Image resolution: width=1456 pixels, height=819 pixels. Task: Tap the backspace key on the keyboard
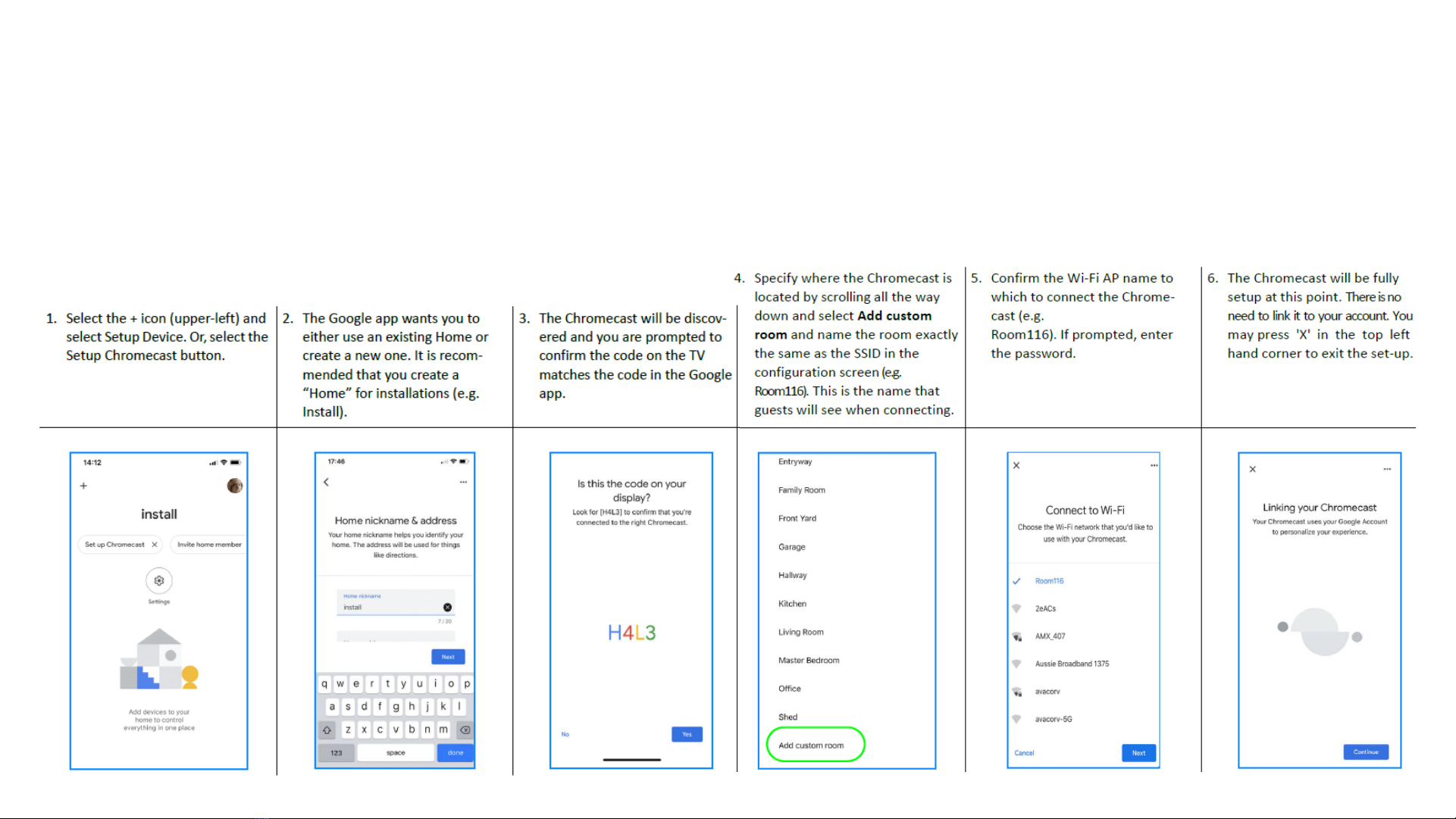[x=465, y=730]
